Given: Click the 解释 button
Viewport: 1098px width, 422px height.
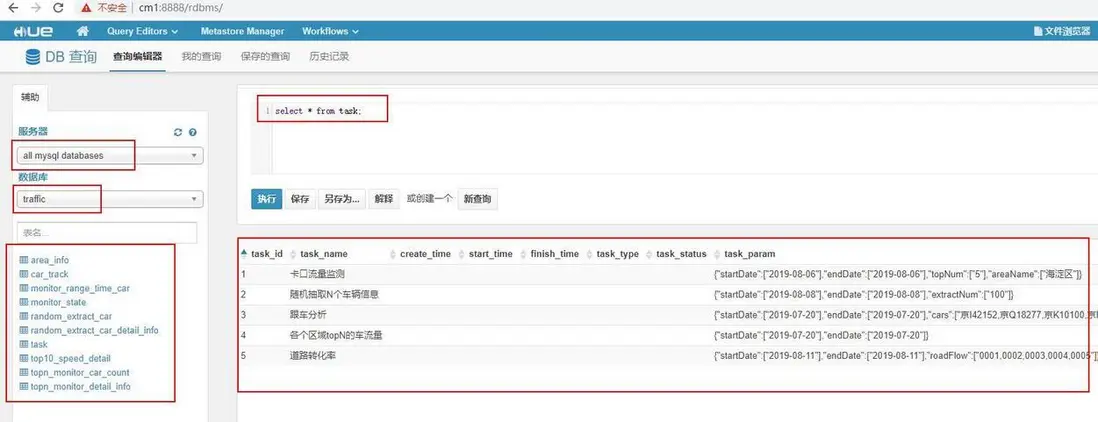Looking at the screenshot, I should (x=383, y=199).
